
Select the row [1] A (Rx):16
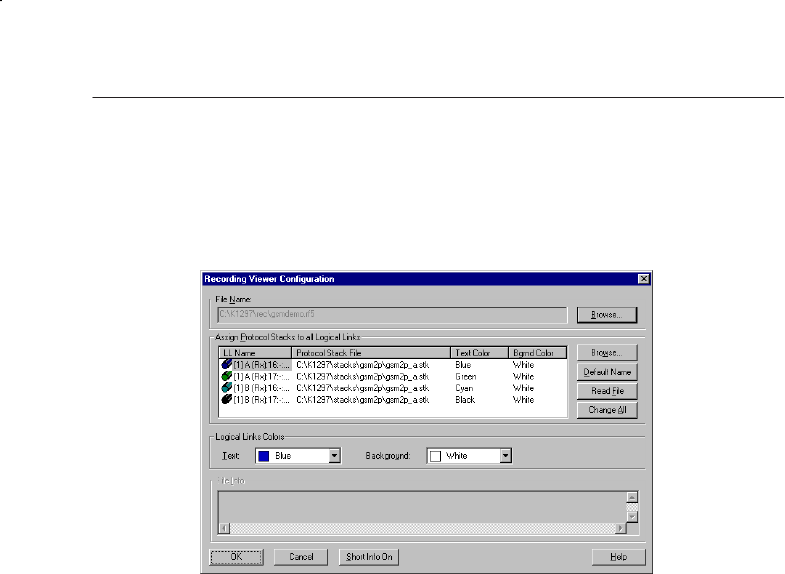tap(393, 365)
